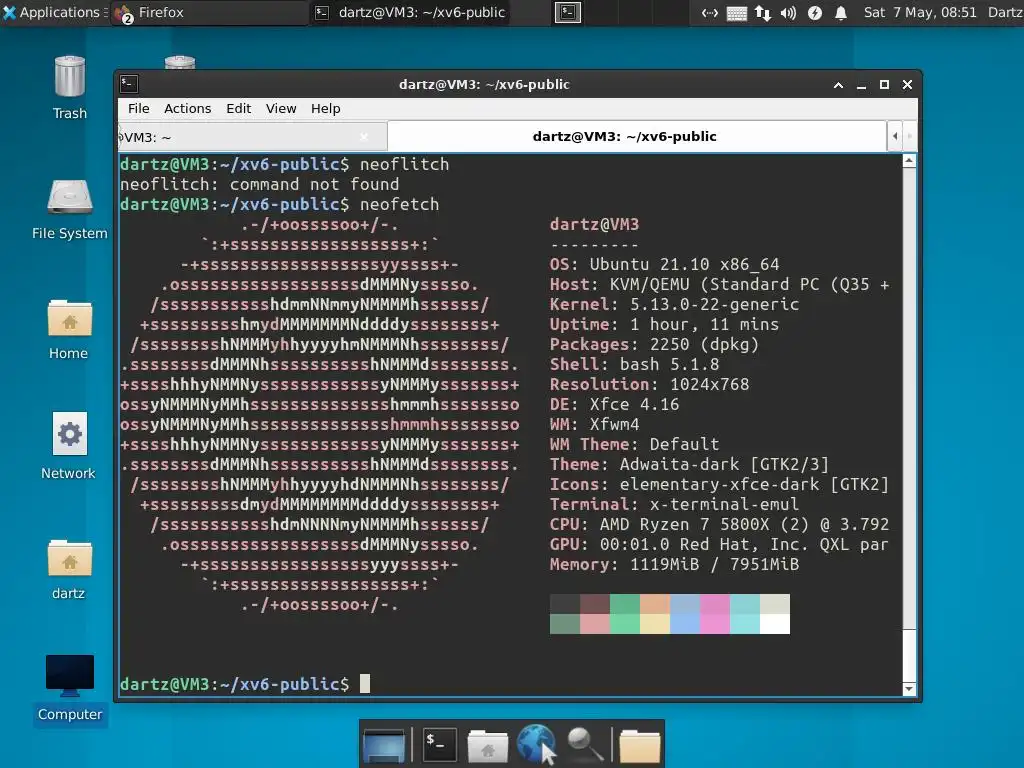Open the Dartz user menu in panel
The image size is (1024, 768).
pyautogui.click(x=1005, y=12)
